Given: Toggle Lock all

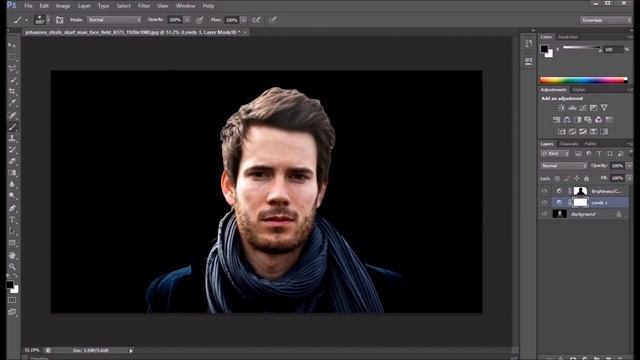Looking at the screenshot, I should pyautogui.click(x=587, y=178).
